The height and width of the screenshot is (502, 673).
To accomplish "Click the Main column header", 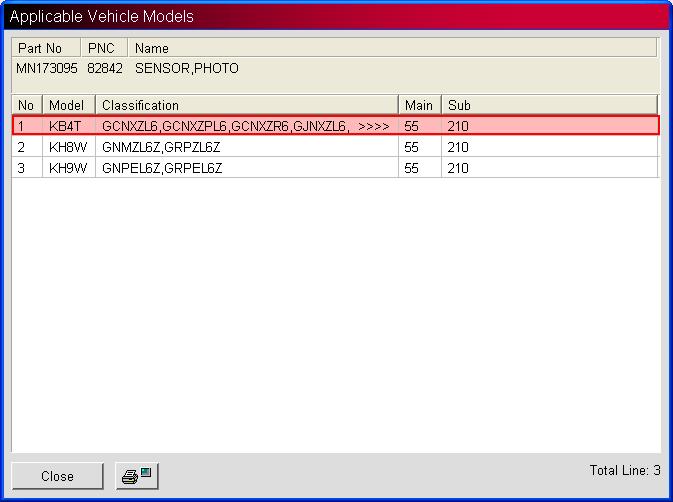I will tap(420, 105).
